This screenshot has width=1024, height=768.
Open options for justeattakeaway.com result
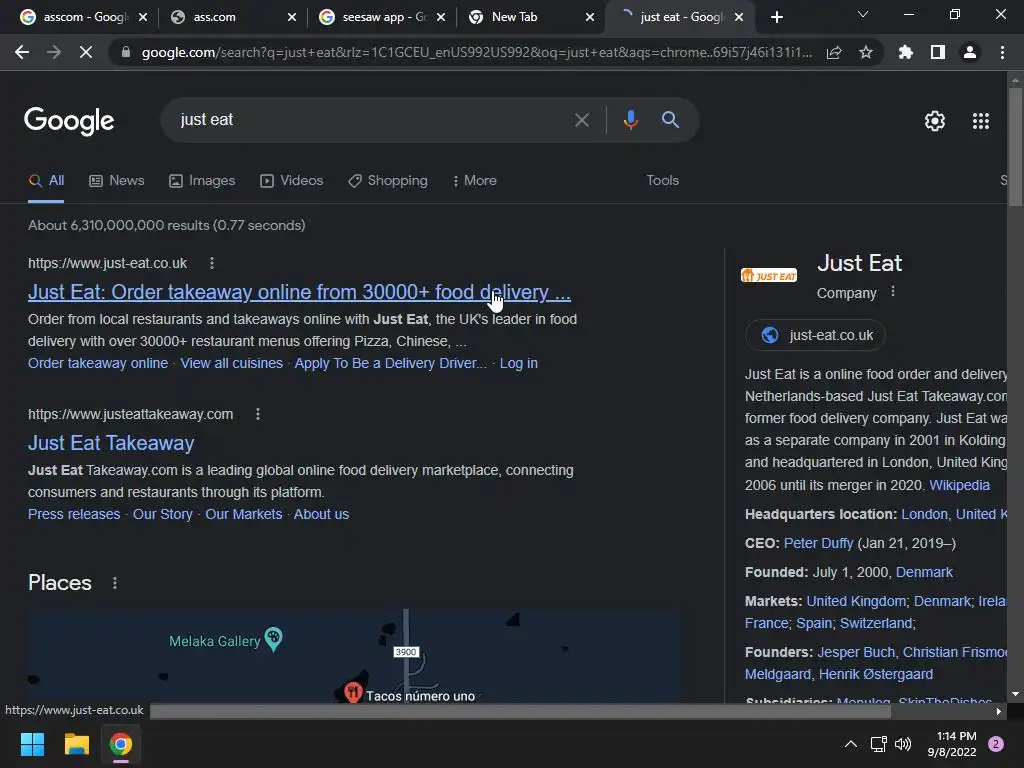click(x=258, y=414)
